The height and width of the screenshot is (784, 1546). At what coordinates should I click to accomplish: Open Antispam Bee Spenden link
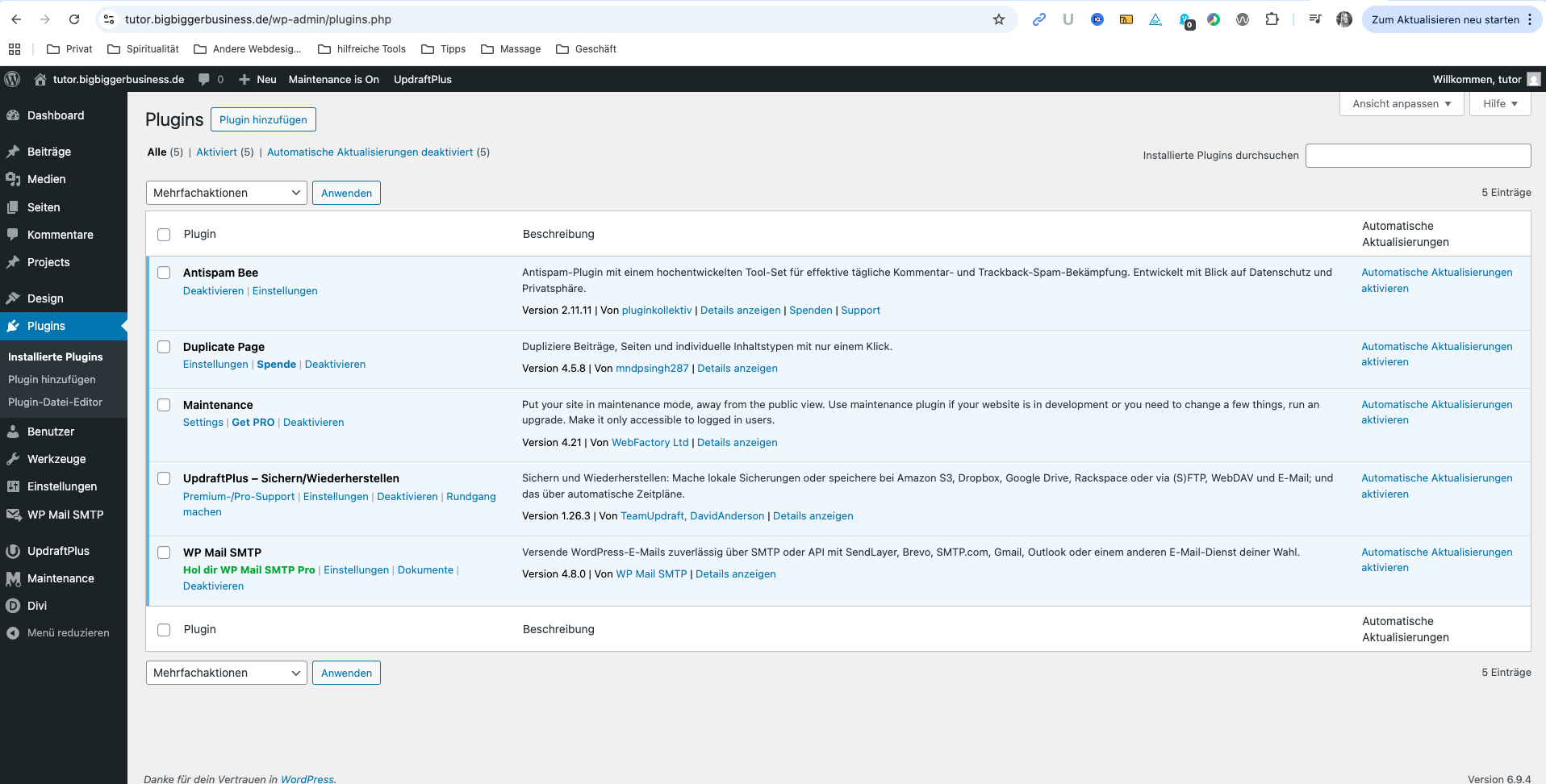(x=811, y=311)
